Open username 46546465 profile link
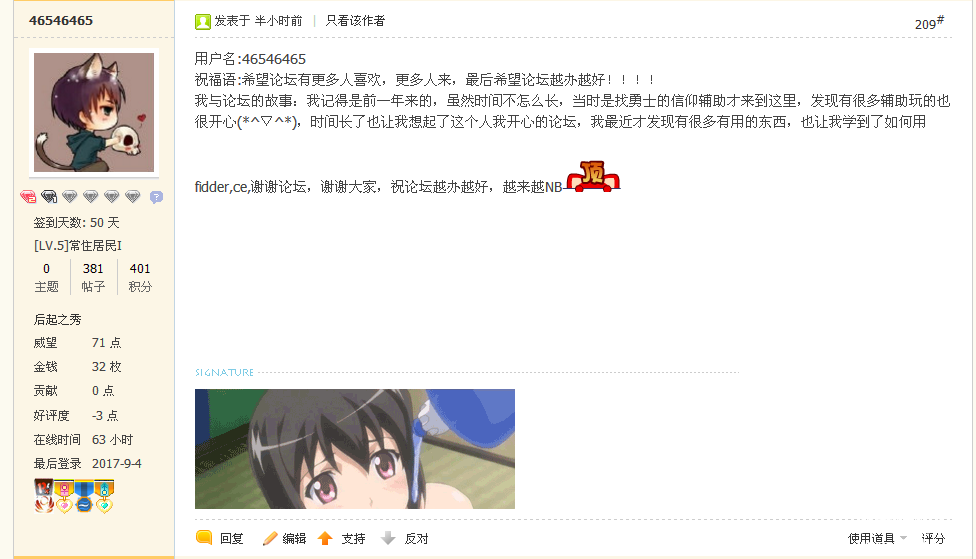 click(x=61, y=21)
